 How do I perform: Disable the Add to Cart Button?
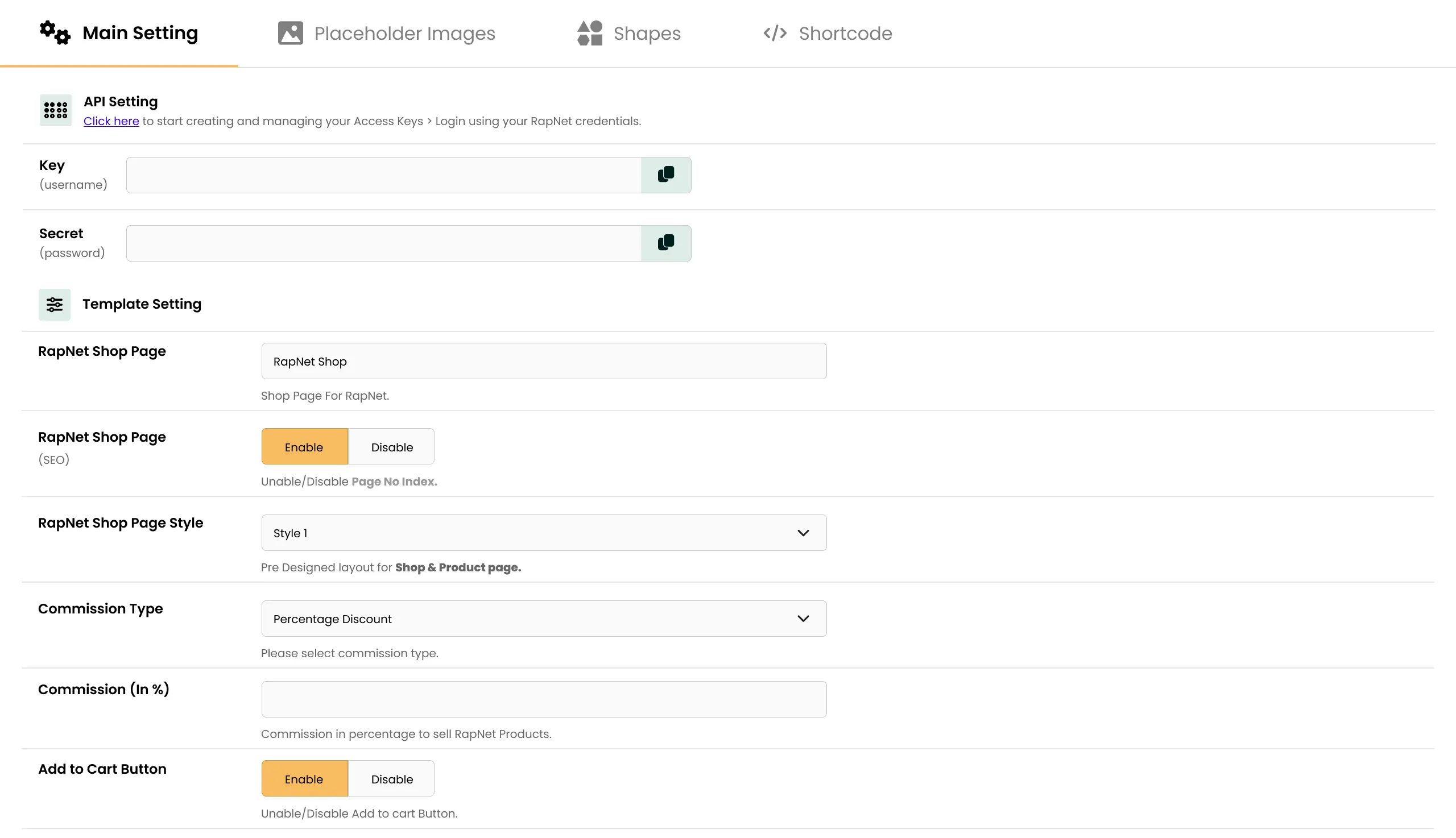point(391,778)
